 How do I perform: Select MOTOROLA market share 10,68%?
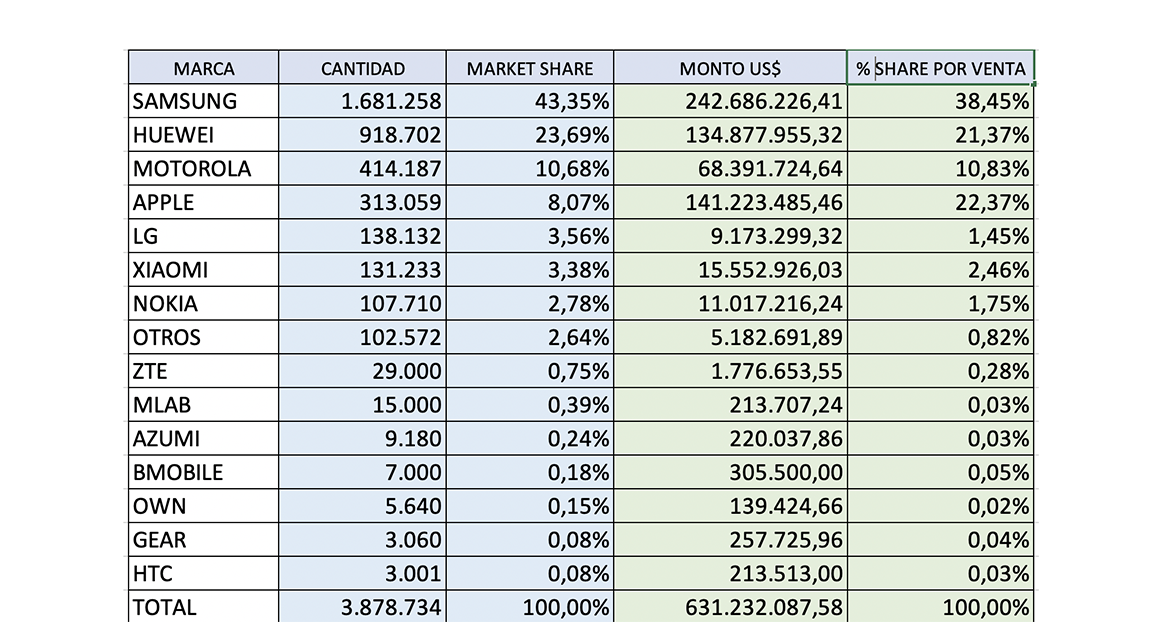click(x=530, y=169)
